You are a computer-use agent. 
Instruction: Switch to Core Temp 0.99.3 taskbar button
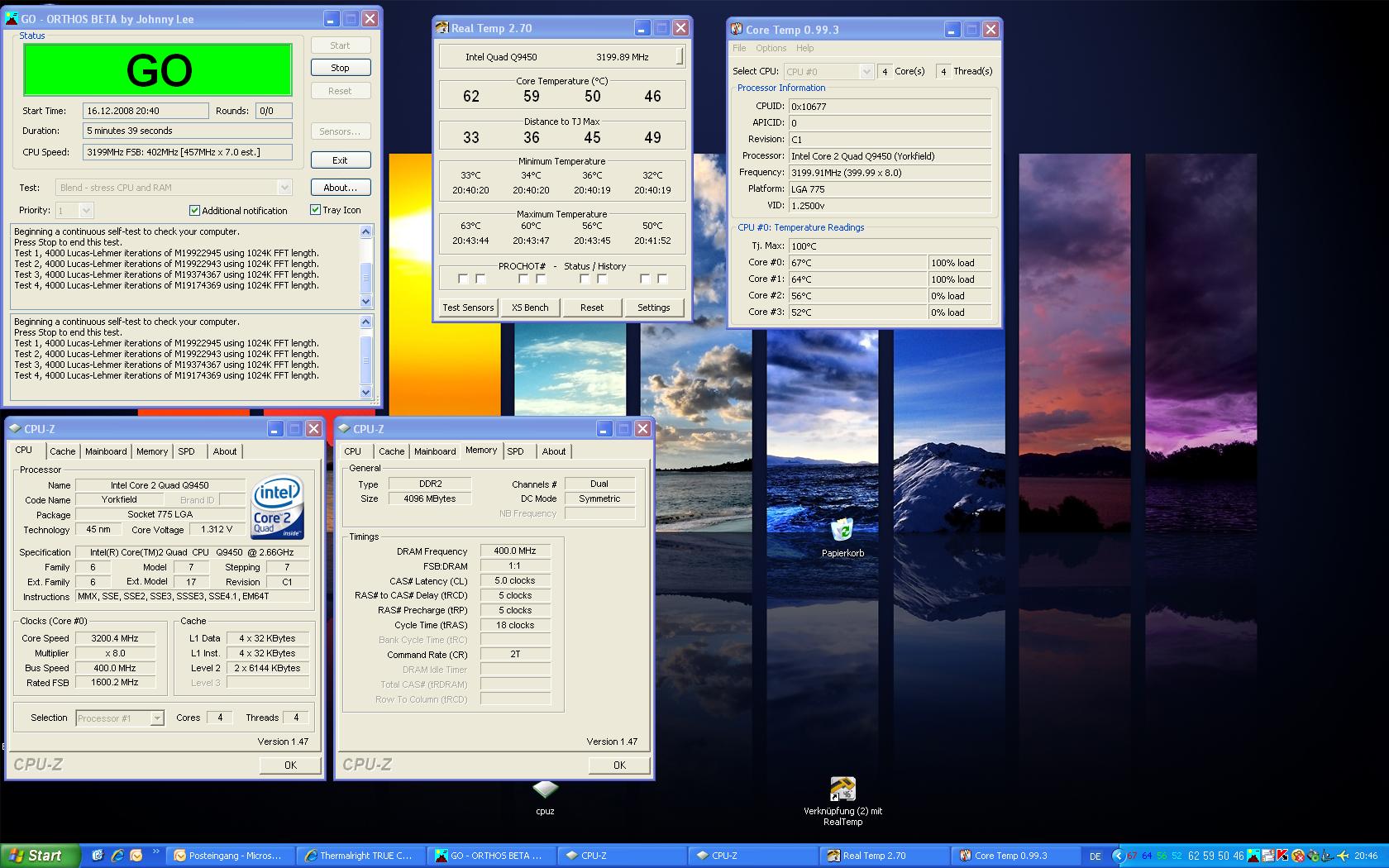1016,856
